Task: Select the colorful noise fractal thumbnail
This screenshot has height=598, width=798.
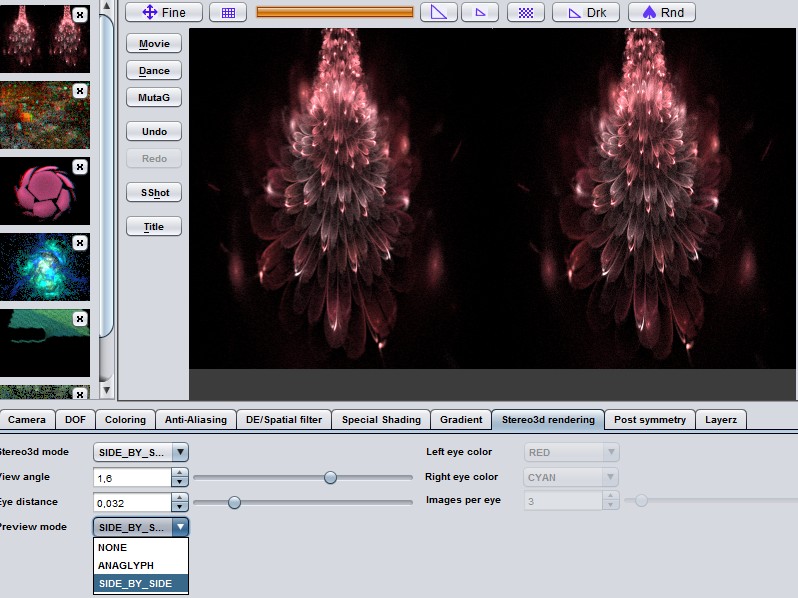Action: click(45, 115)
